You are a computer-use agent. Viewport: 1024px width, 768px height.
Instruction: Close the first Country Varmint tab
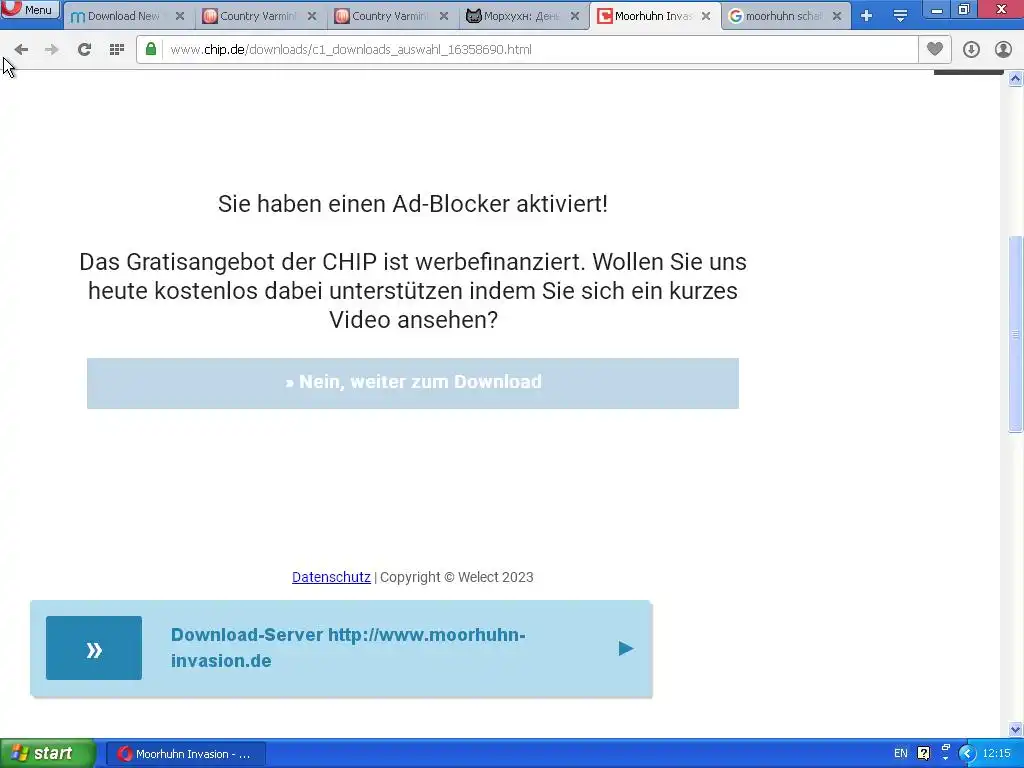312,16
